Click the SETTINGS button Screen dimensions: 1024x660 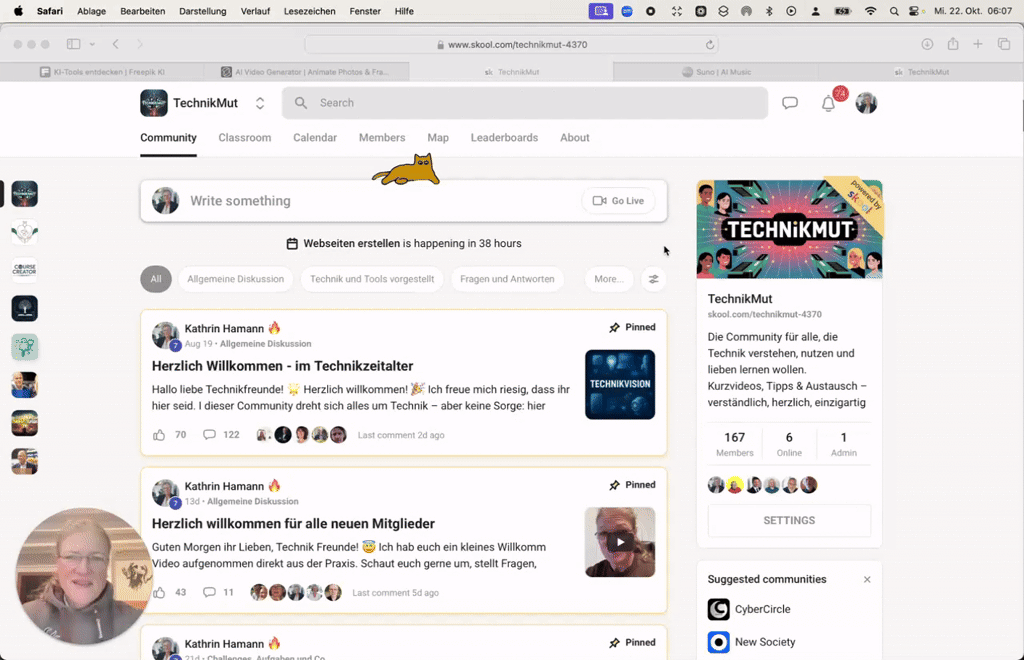[788, 520]
